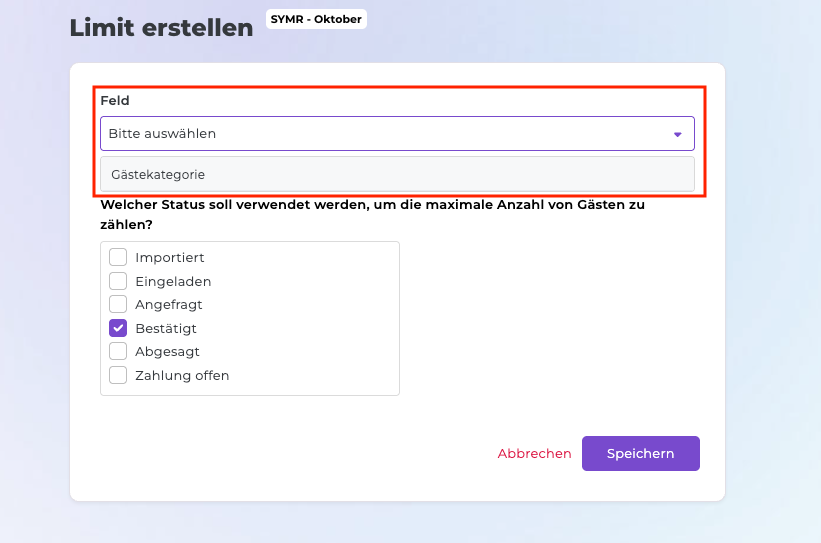
Task: Click the 'Abgesagt' label text
Action: point(168,351)
